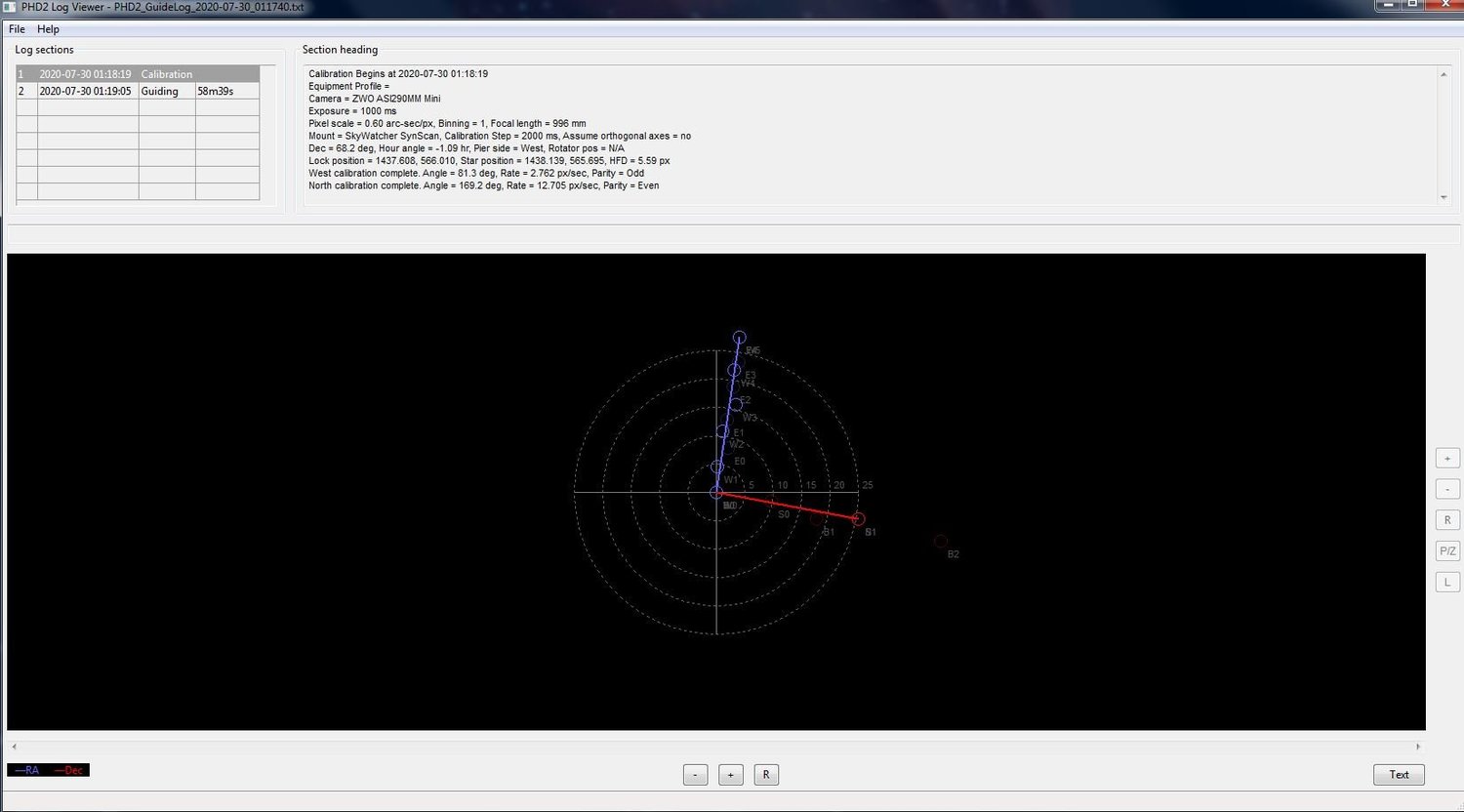Select the "L" button on the right toolbar
The width and height of the screenshot is (1464, 812).
(x=1447, y=581)
